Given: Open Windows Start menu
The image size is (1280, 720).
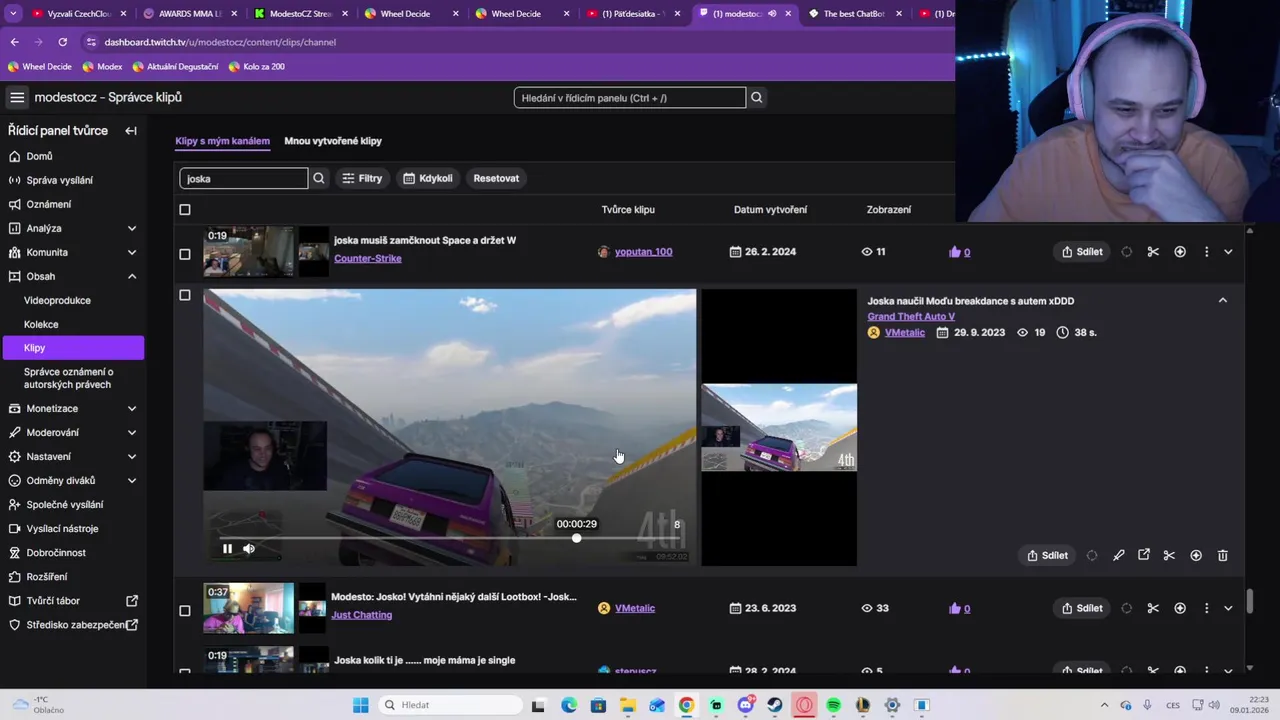Looking at the screenshot, I should [361, 705].
